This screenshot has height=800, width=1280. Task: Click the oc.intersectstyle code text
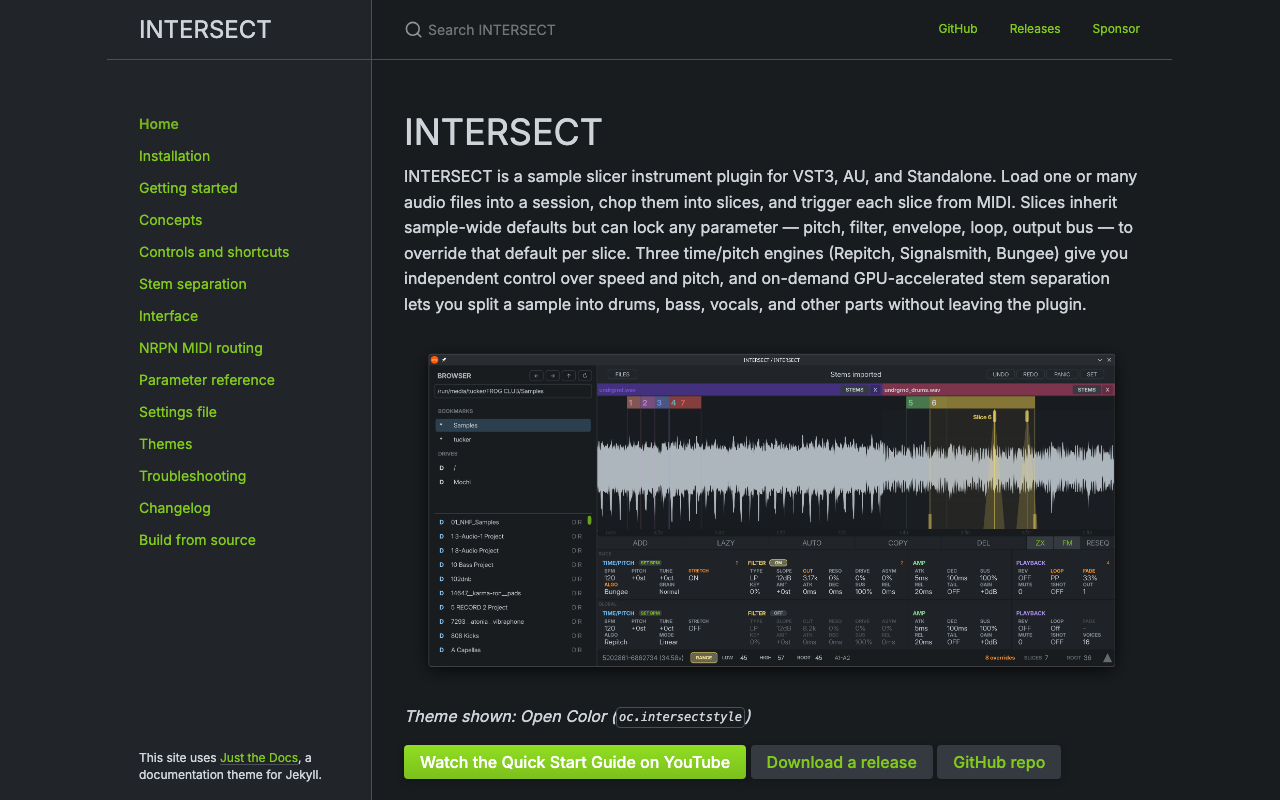tap(681, 717)
